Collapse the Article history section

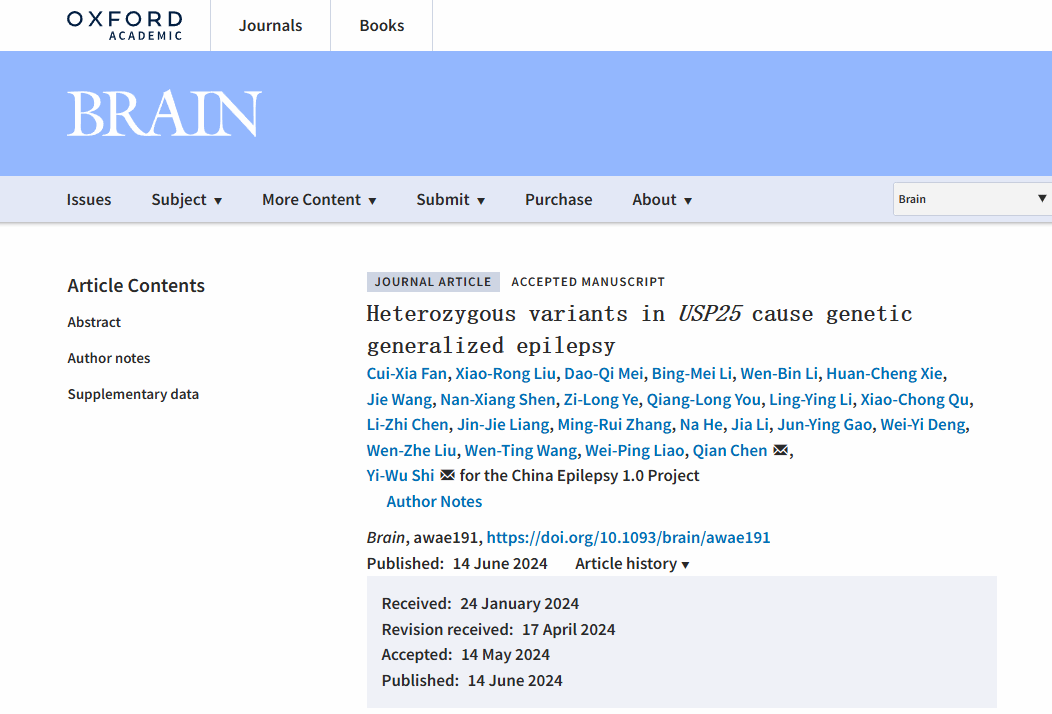[632, 564]
